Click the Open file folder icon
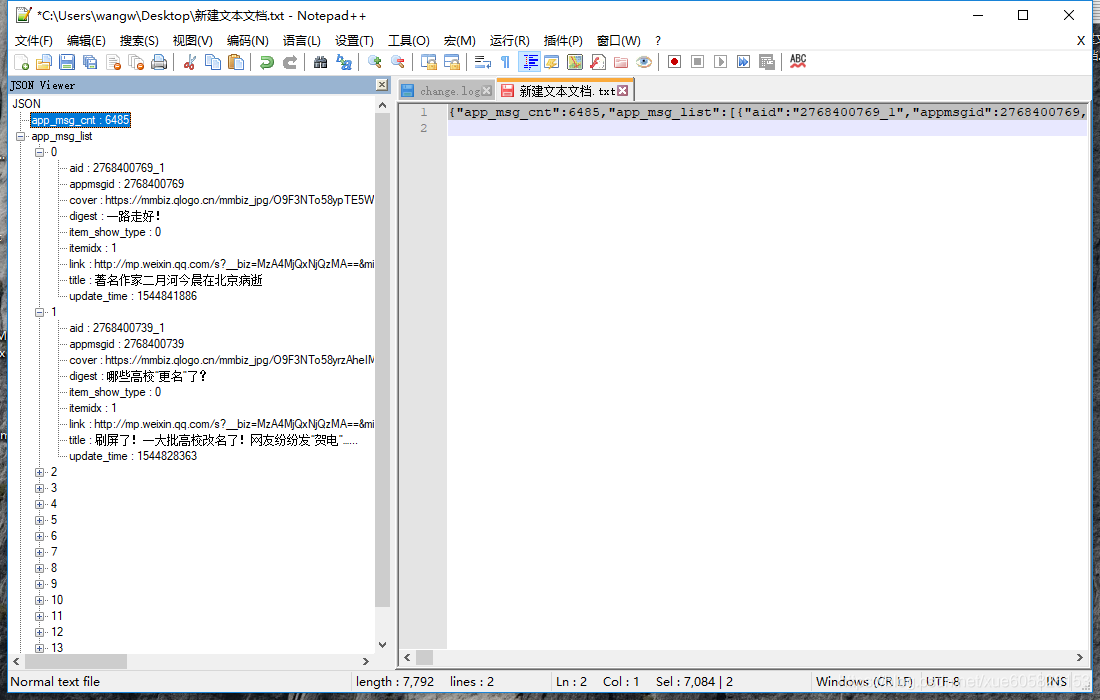 click(x=43, y=62)
